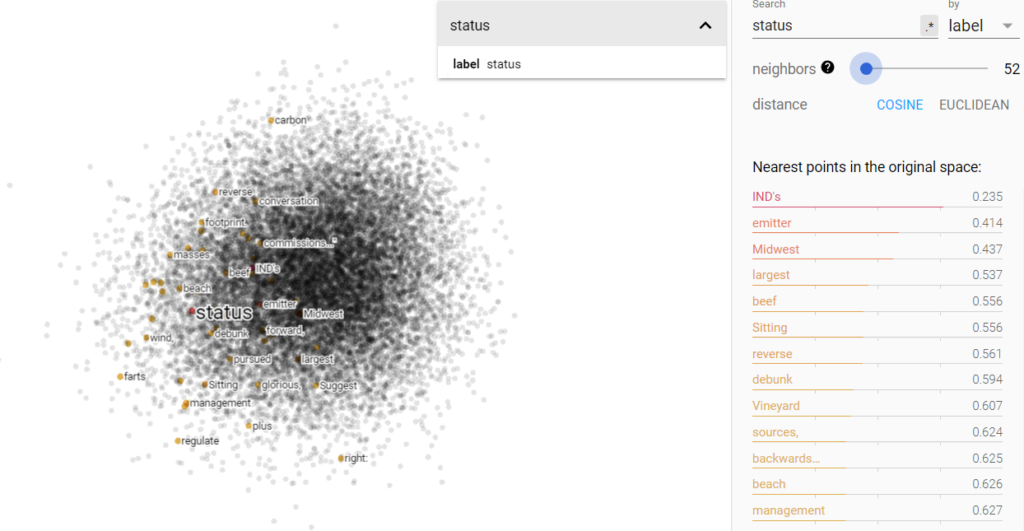This screenshot has width=1024, height=531.
Task: Click the orange dot next to 'regulate'
Action: [178, 441]
